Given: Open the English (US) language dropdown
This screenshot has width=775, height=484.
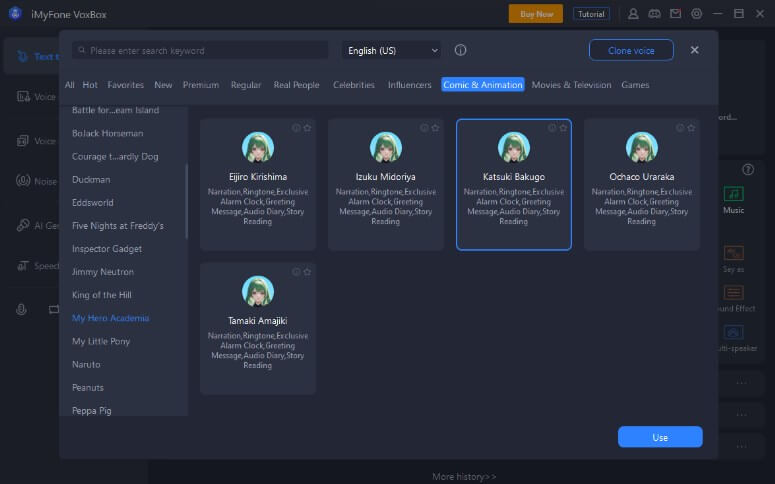Looking at the screenshot, I should tap(391, 50).
